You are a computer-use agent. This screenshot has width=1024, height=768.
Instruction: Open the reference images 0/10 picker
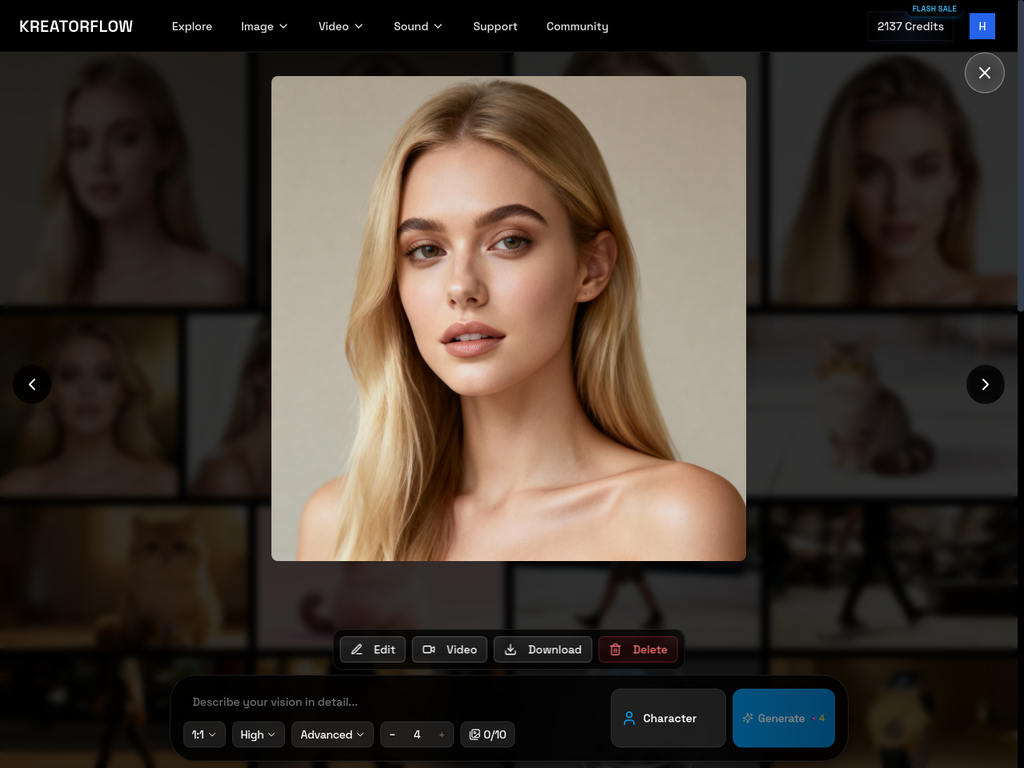pos(487,734)
